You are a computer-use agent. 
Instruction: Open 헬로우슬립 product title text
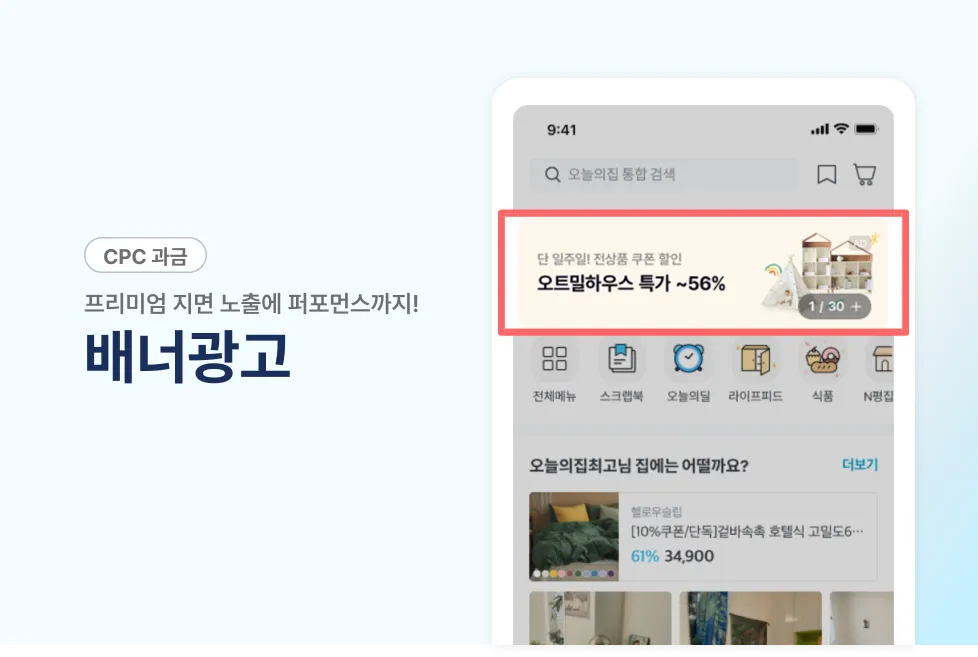[747, 531]
